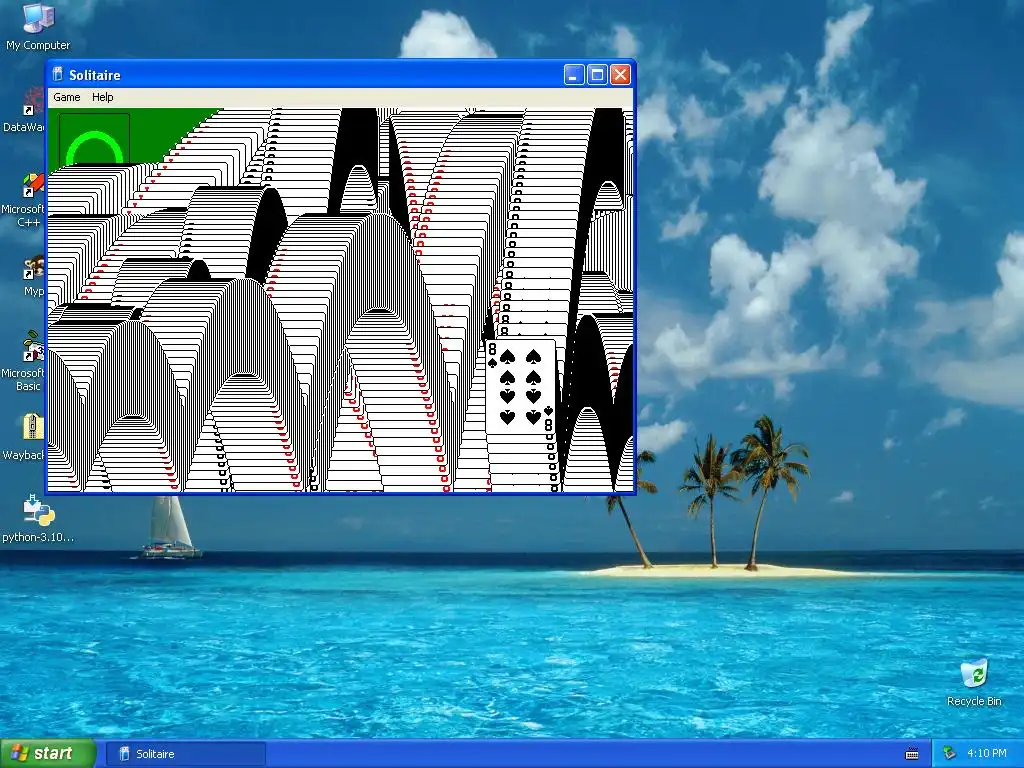
Task: Click the on-screen keyboard taskbar icon
Action: pos(912,754)
